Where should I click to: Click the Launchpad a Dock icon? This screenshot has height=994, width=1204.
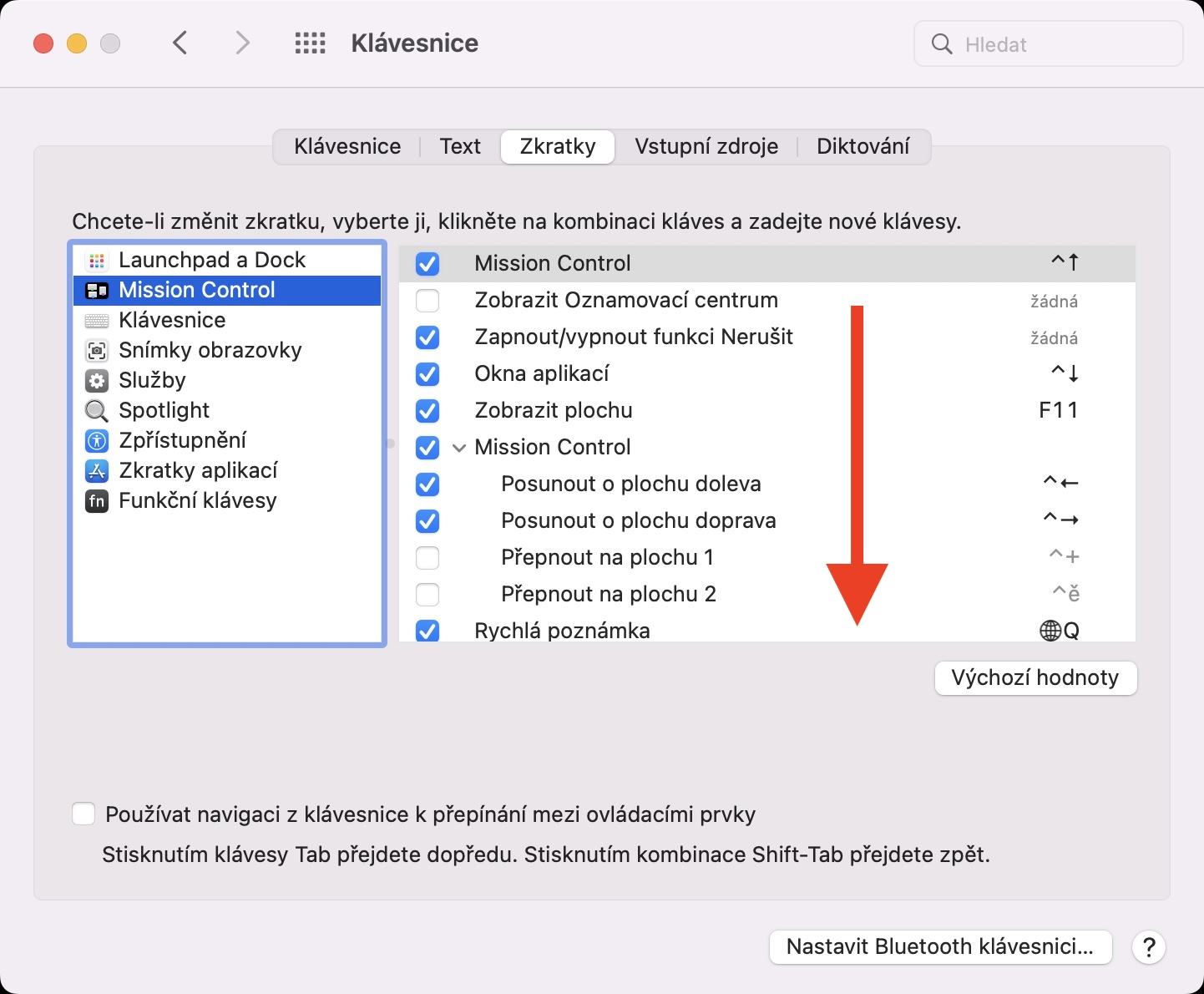pyautogui.click(x=97, y=261)
